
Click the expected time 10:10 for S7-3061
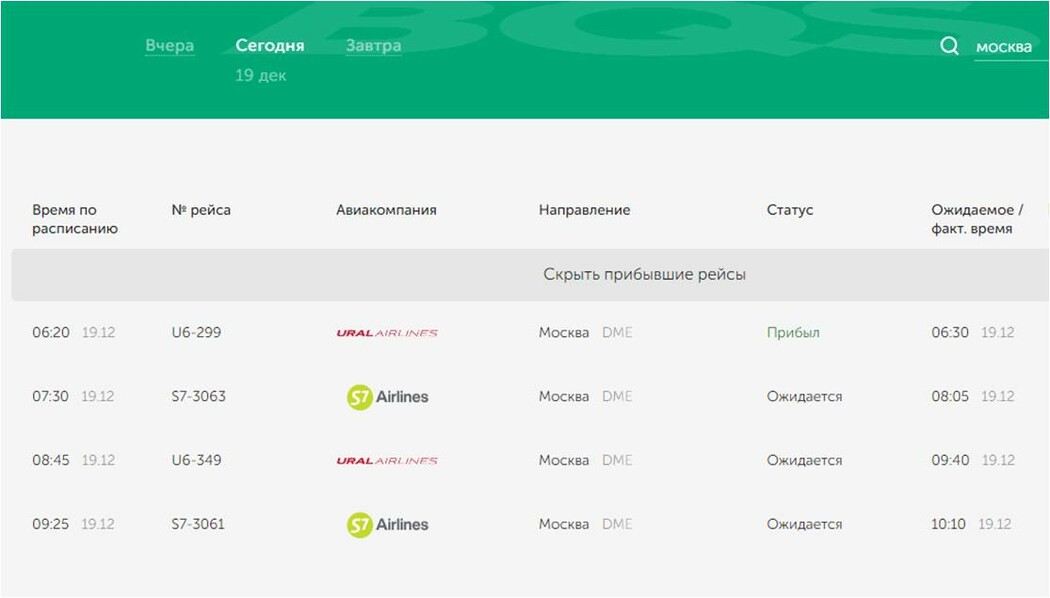pos(948,524)
